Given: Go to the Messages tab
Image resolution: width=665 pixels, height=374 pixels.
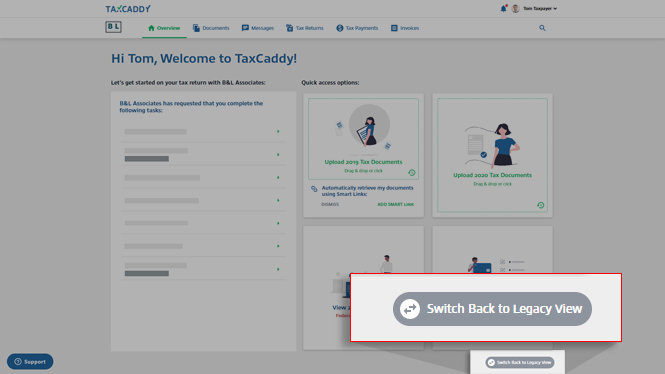Looking at the screenshot, I should [x=258, y=28].
